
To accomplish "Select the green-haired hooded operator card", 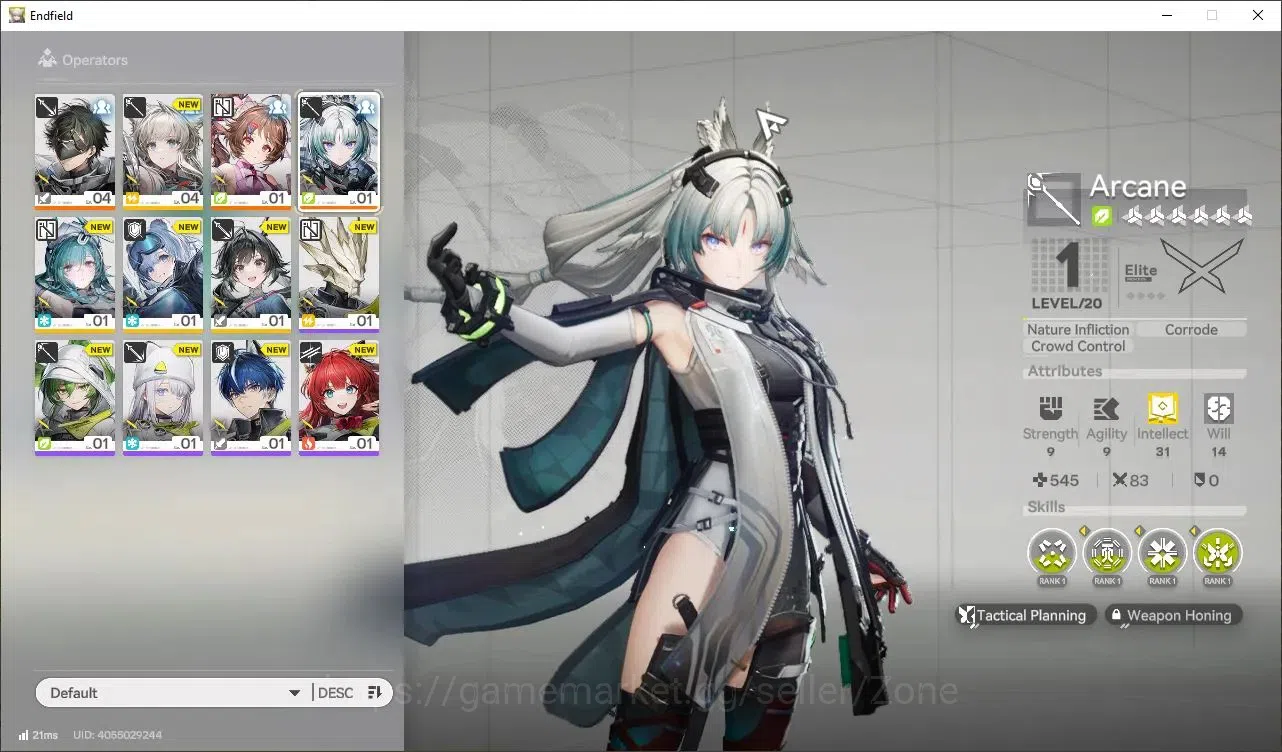I will (x=75, y=398).
